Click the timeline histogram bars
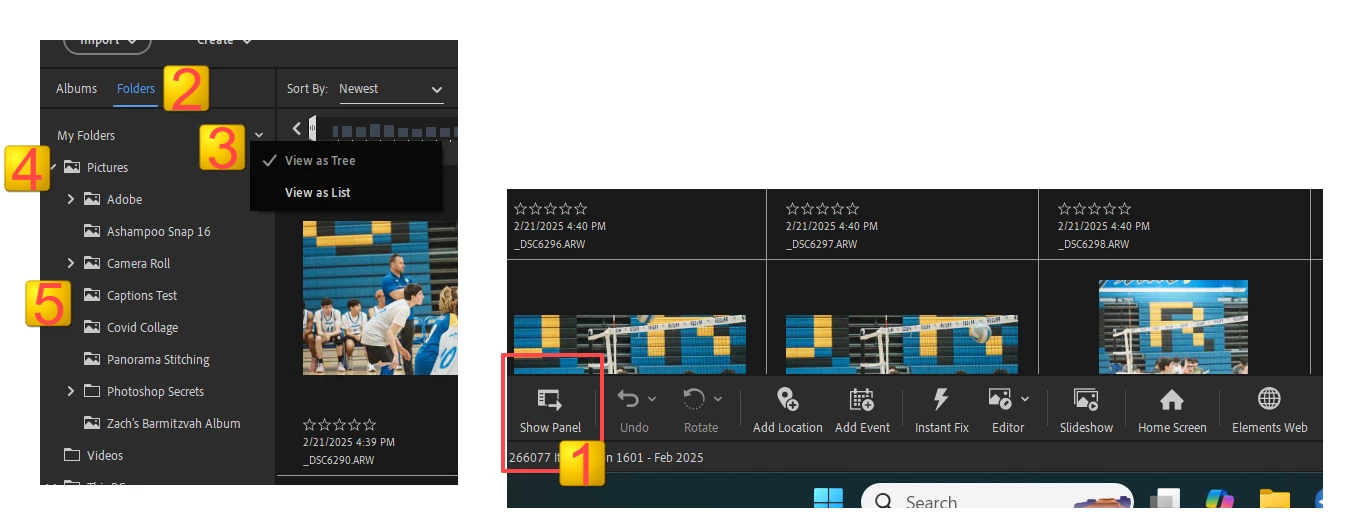The height and width of the screenshot is (525, 1354). click(394, 130)
